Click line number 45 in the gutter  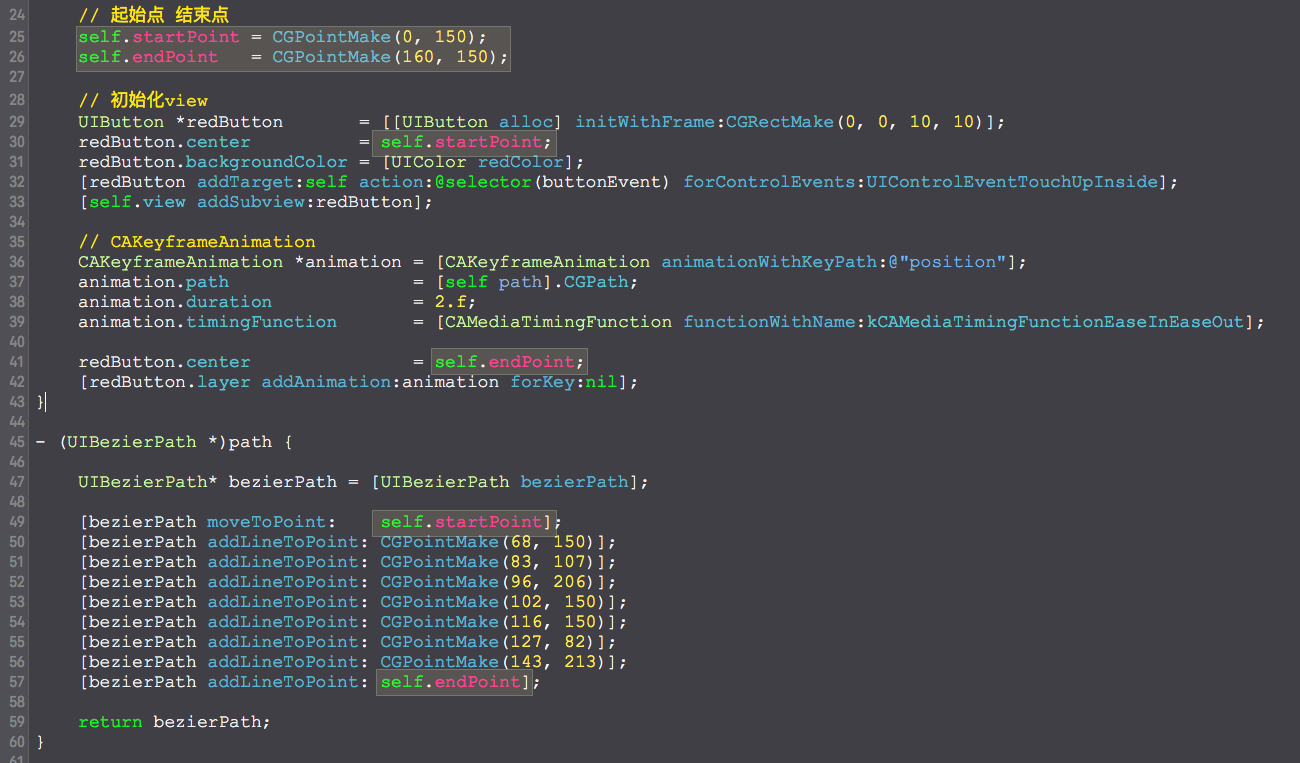click(16, 442)
